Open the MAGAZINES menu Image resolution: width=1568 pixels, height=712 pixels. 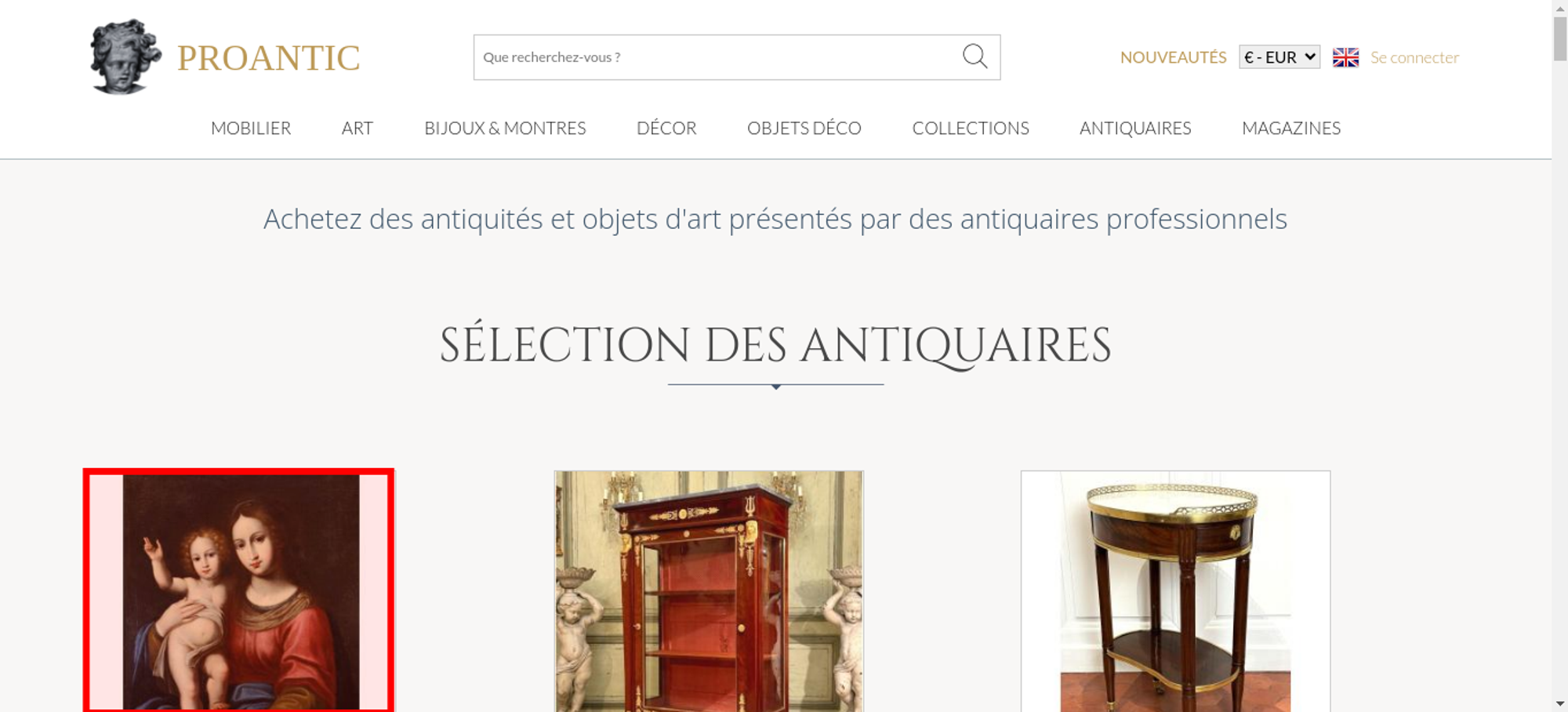point(1291,128)
